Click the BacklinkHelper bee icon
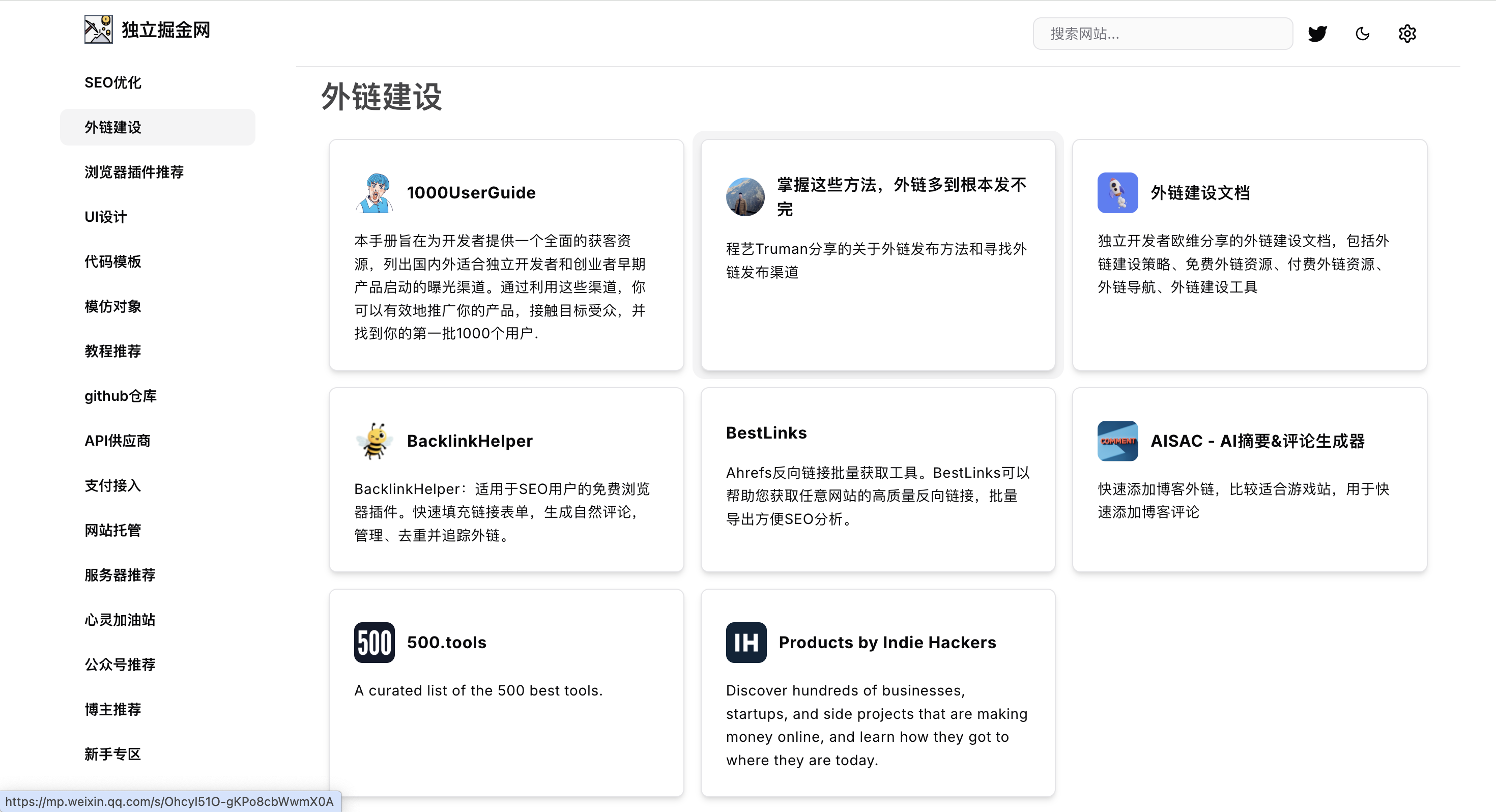Viewport: 1496px width, 812px height. (374, 441)
